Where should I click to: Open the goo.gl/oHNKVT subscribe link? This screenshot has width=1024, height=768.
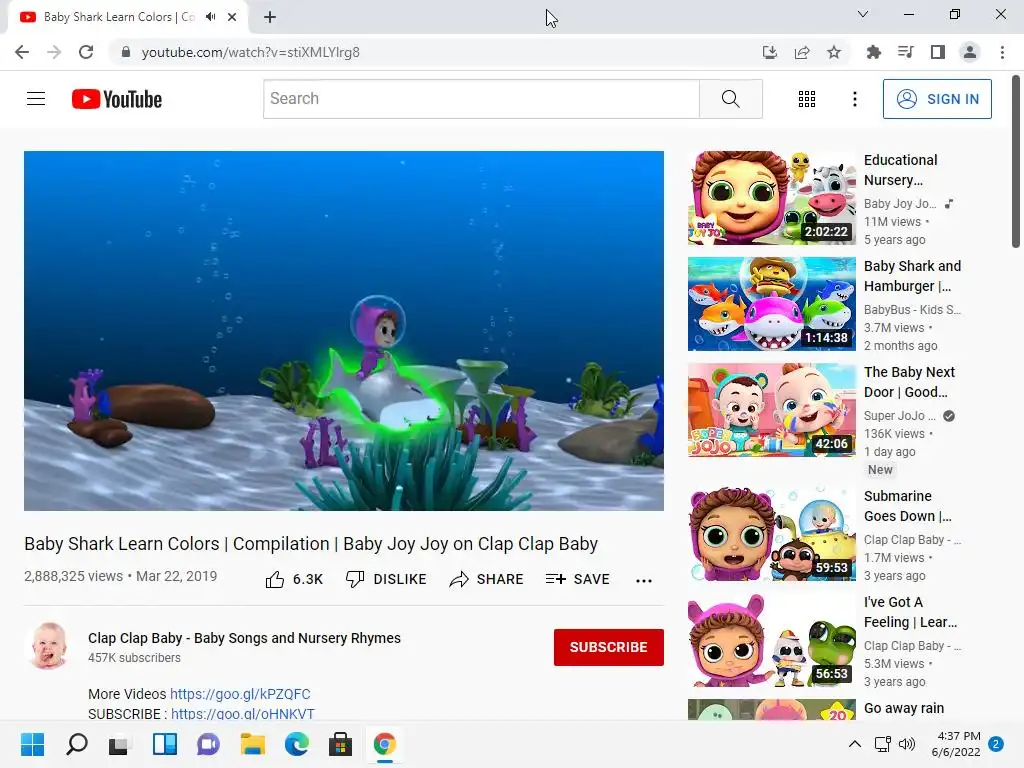(x=243, y=714)
